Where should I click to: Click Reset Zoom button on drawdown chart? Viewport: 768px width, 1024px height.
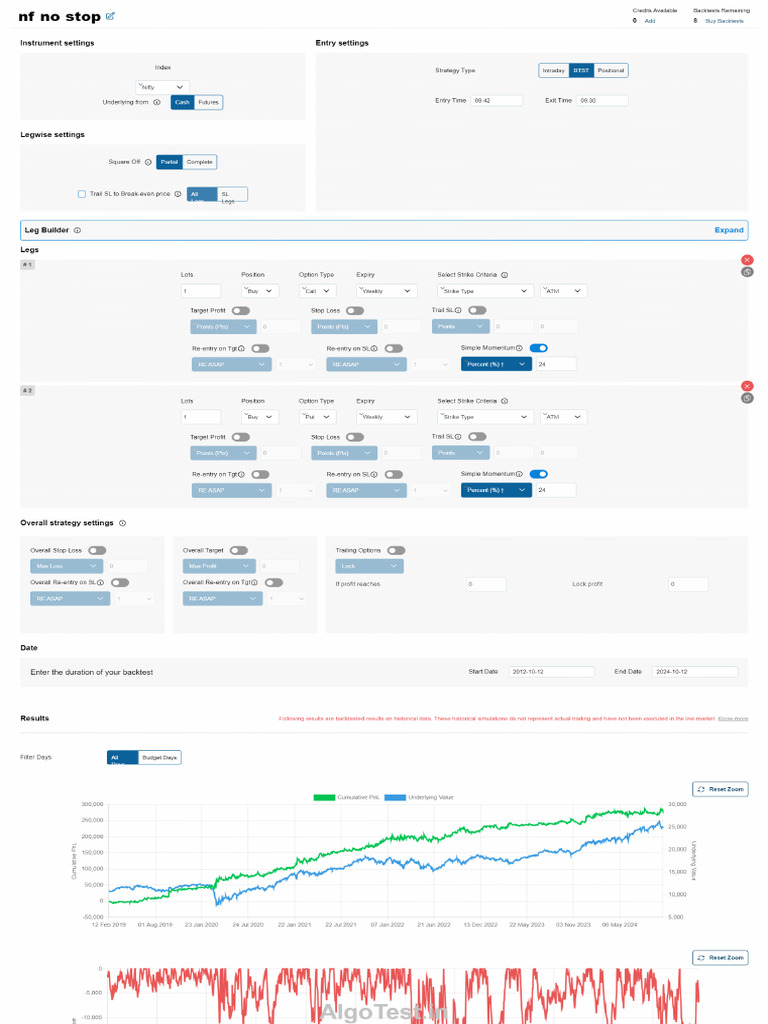[720, 958]
